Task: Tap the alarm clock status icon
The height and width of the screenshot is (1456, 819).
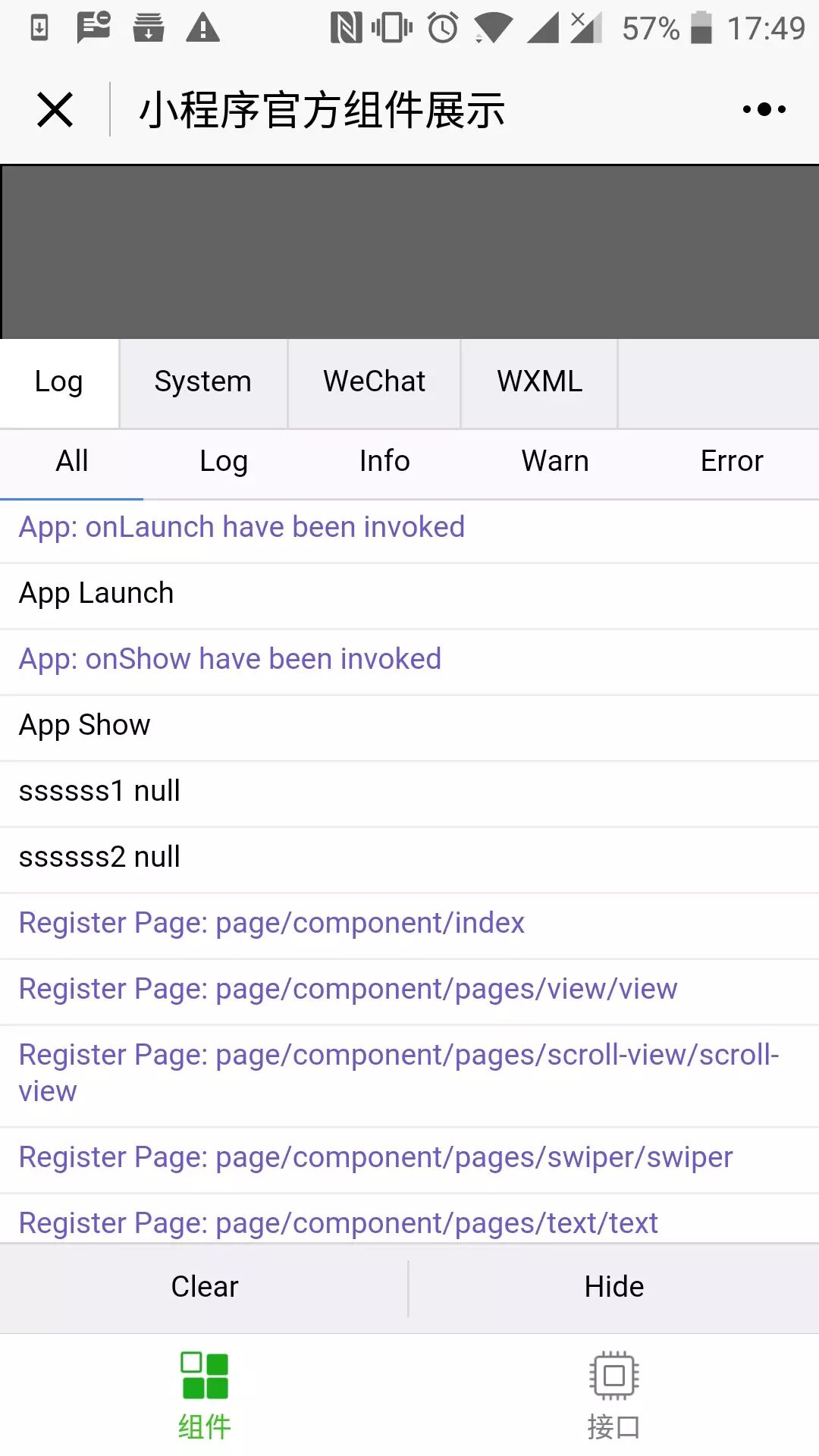Action: [x=444, y=28]
